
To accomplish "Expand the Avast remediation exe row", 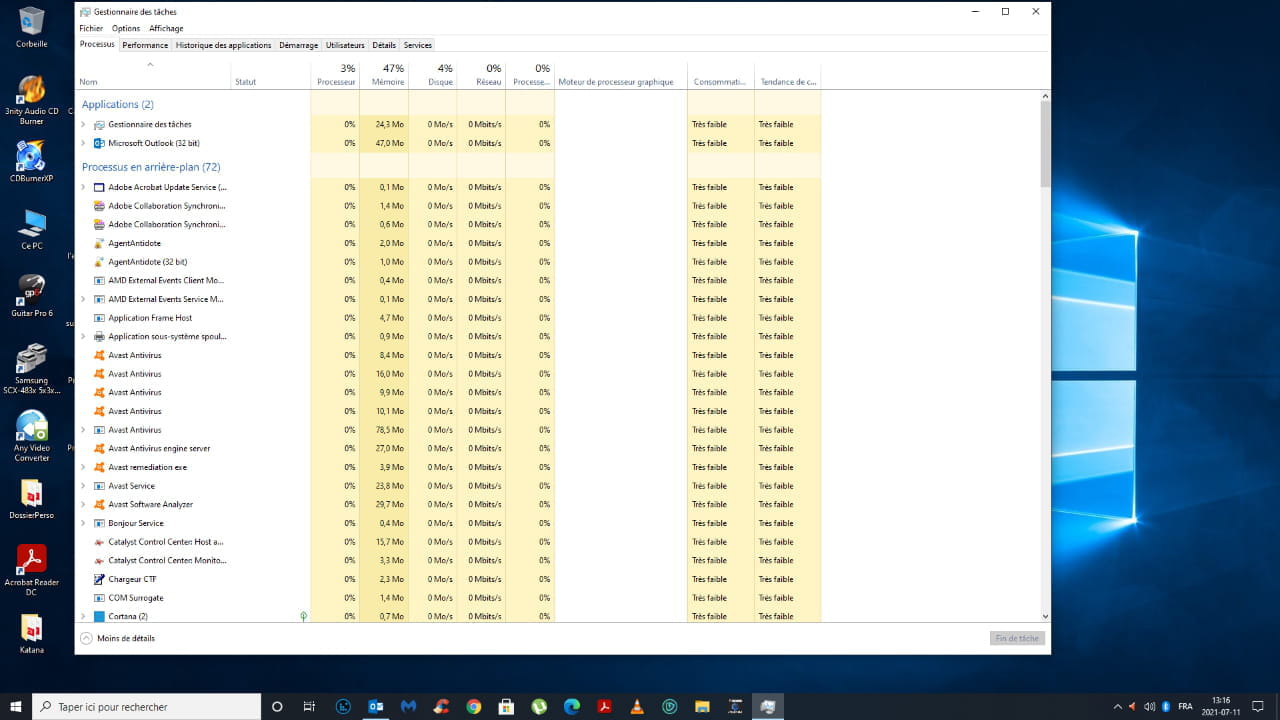I will pos(83,467).
